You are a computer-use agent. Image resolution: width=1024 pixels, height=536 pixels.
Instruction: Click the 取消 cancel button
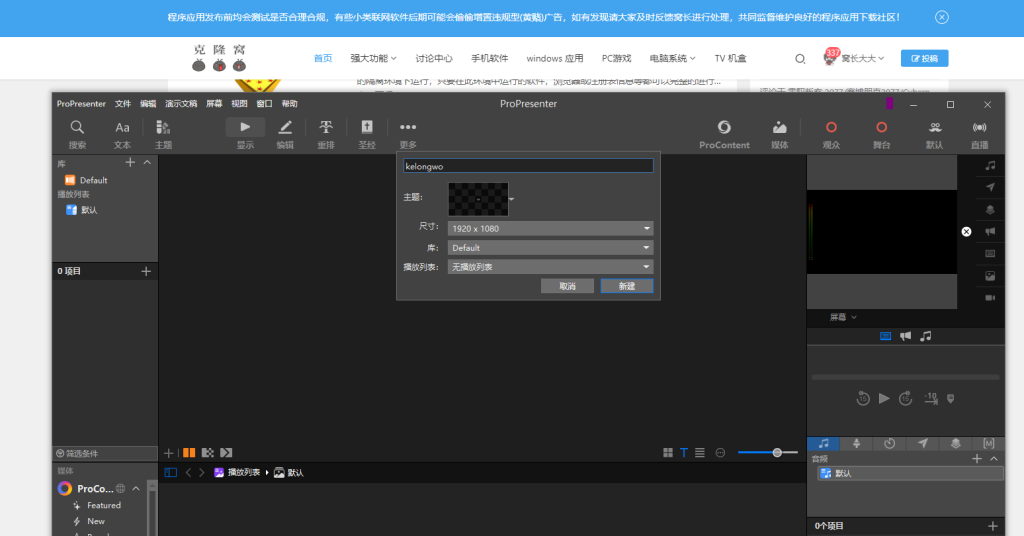[x=567, y=286]
